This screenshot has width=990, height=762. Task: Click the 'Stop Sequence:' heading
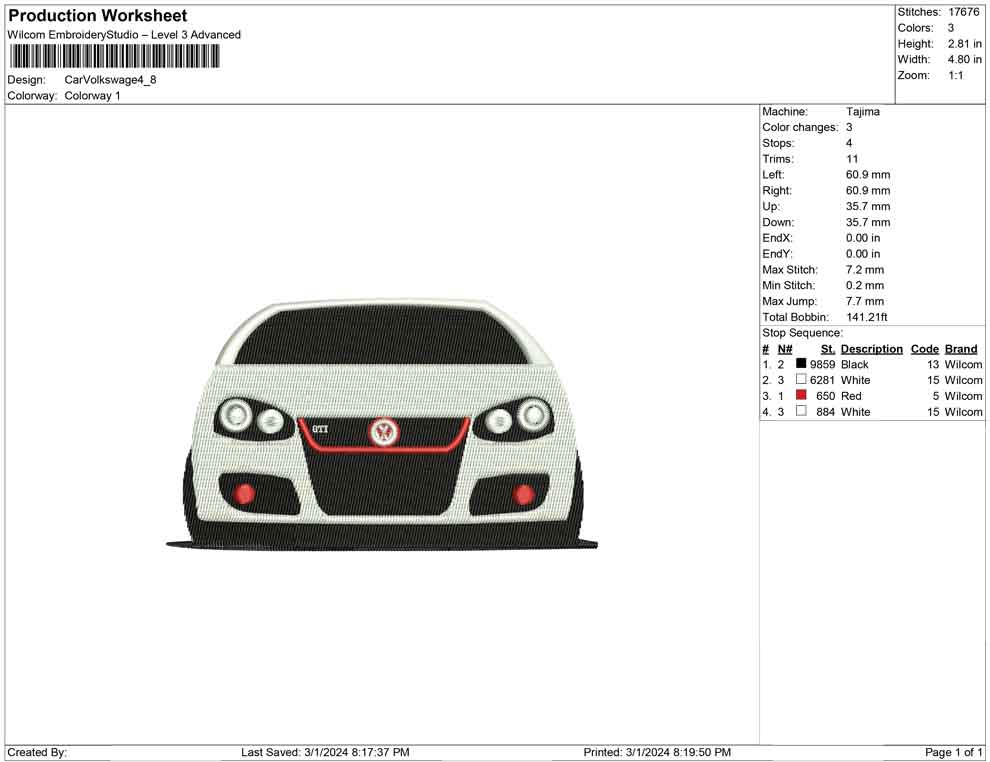[x=802, y=333]
